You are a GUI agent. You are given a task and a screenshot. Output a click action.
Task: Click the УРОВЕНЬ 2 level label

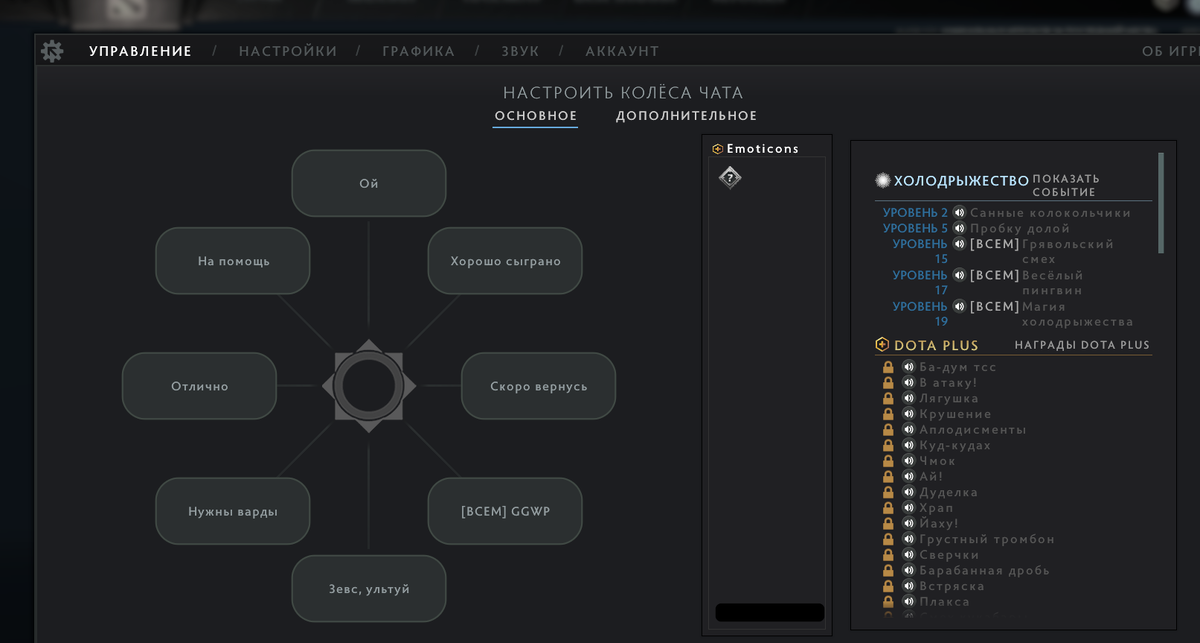point(915,213)
